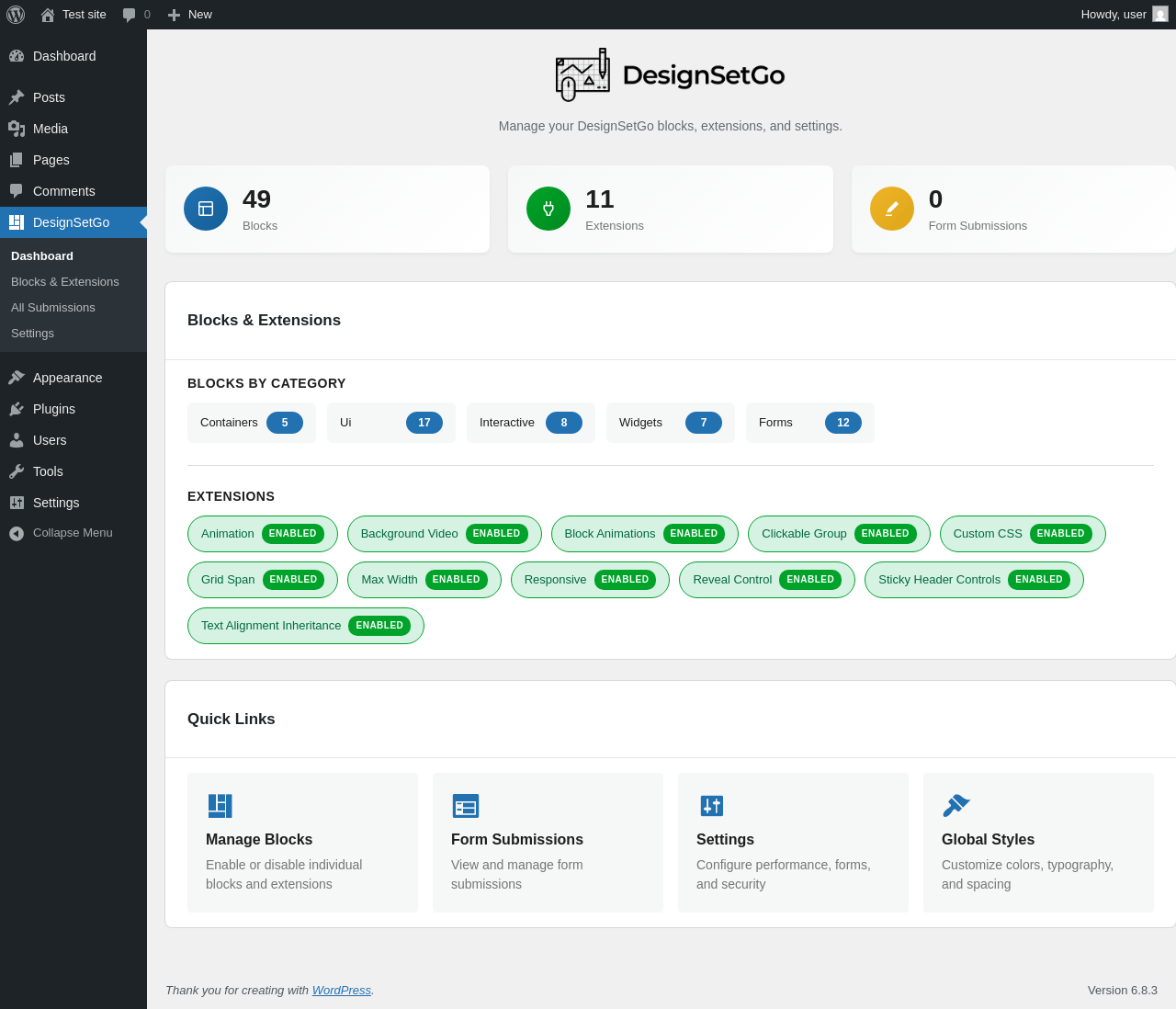This screenshot has height=1009, width=1176.
Task: Click the Version 6.8.3 footer text
Action: 1123,991
